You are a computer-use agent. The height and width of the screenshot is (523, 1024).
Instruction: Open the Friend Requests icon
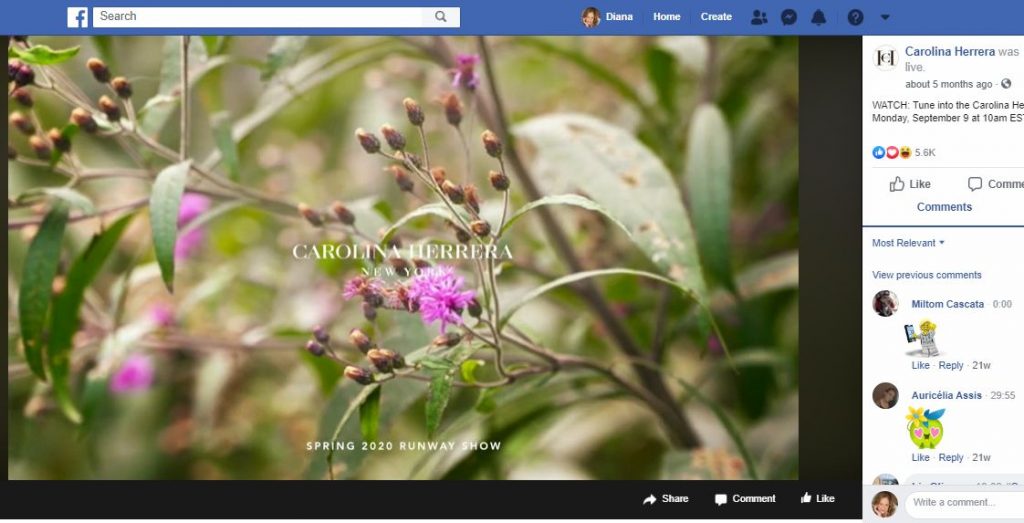[759, 18]
